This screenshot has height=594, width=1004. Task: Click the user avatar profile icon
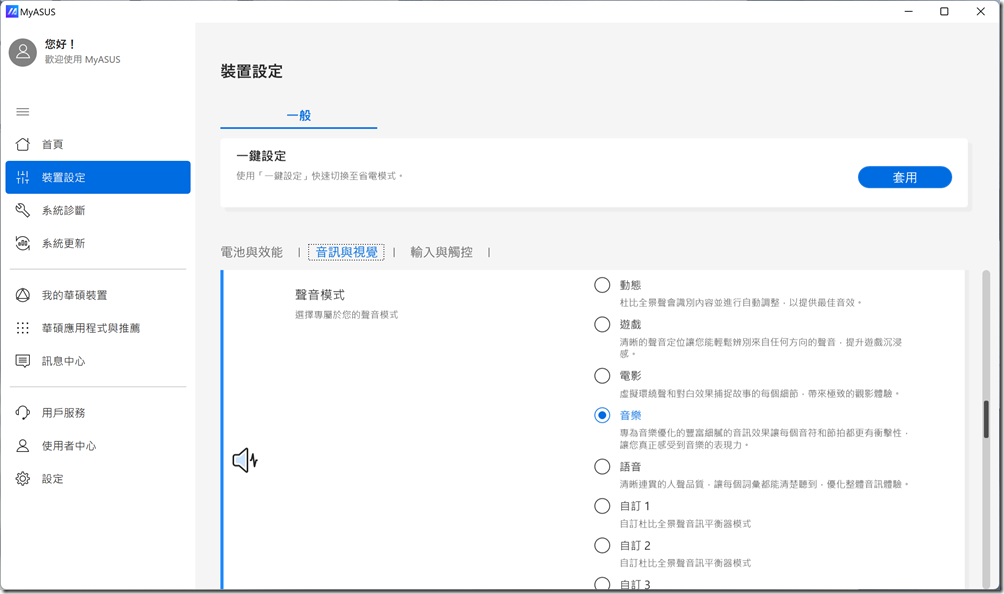pos(23,52)
